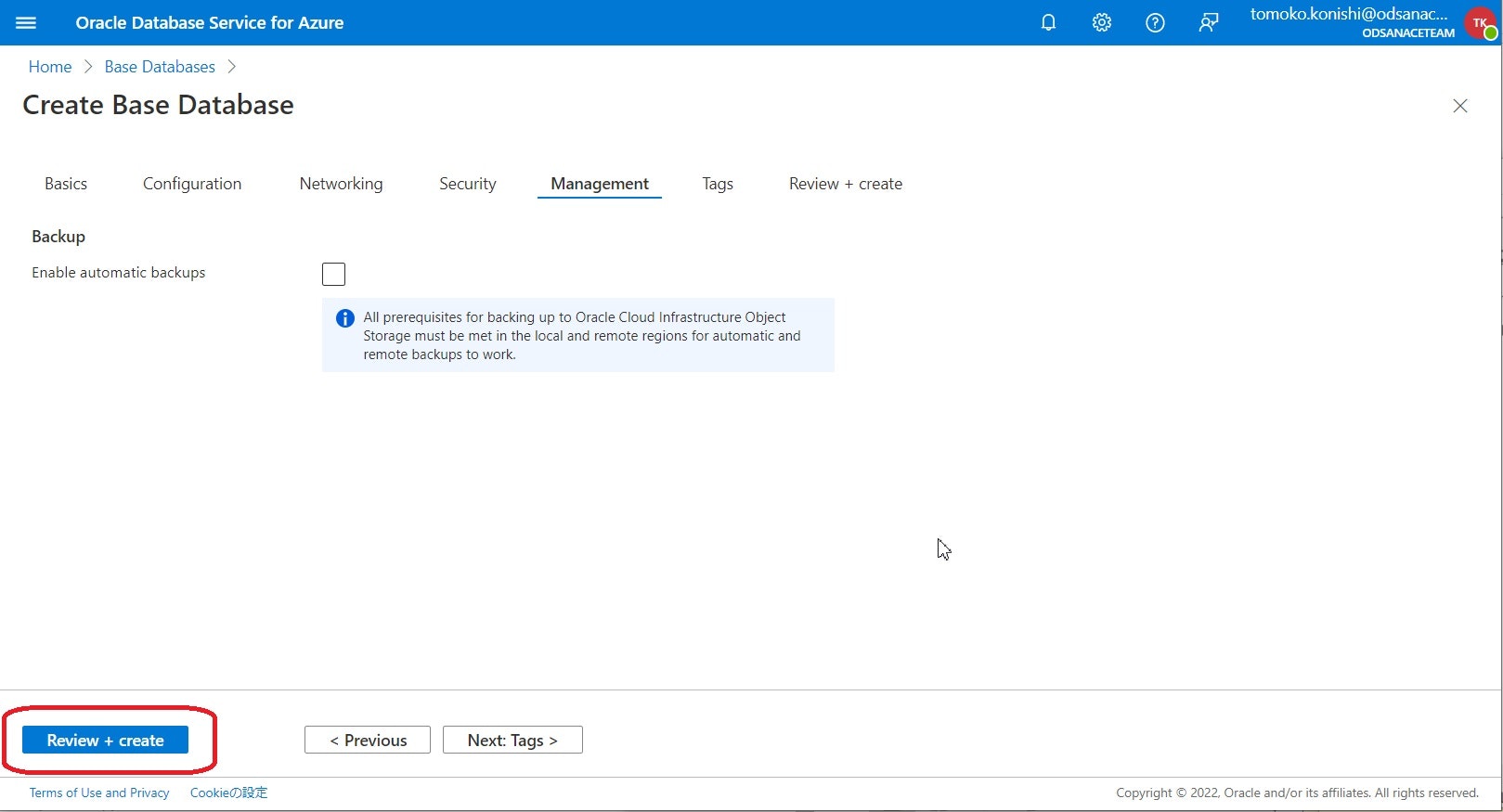Go to Home breadcrumb link

click(50, 67)
